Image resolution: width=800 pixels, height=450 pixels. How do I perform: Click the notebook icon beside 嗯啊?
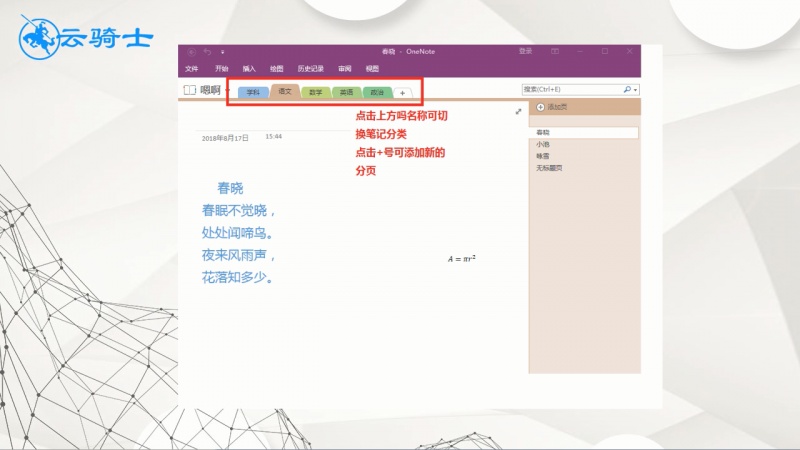pyautogui.click(x=190, y=90)
